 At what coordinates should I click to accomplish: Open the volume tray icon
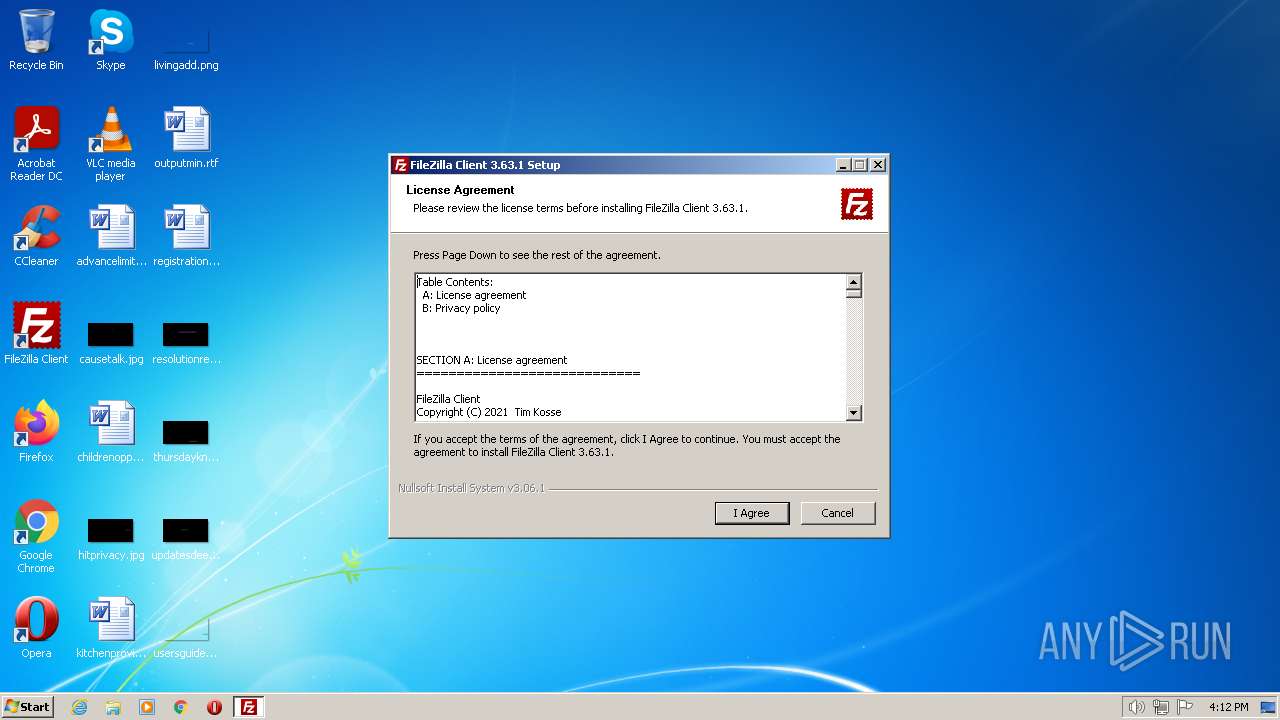click(1136, 707)
